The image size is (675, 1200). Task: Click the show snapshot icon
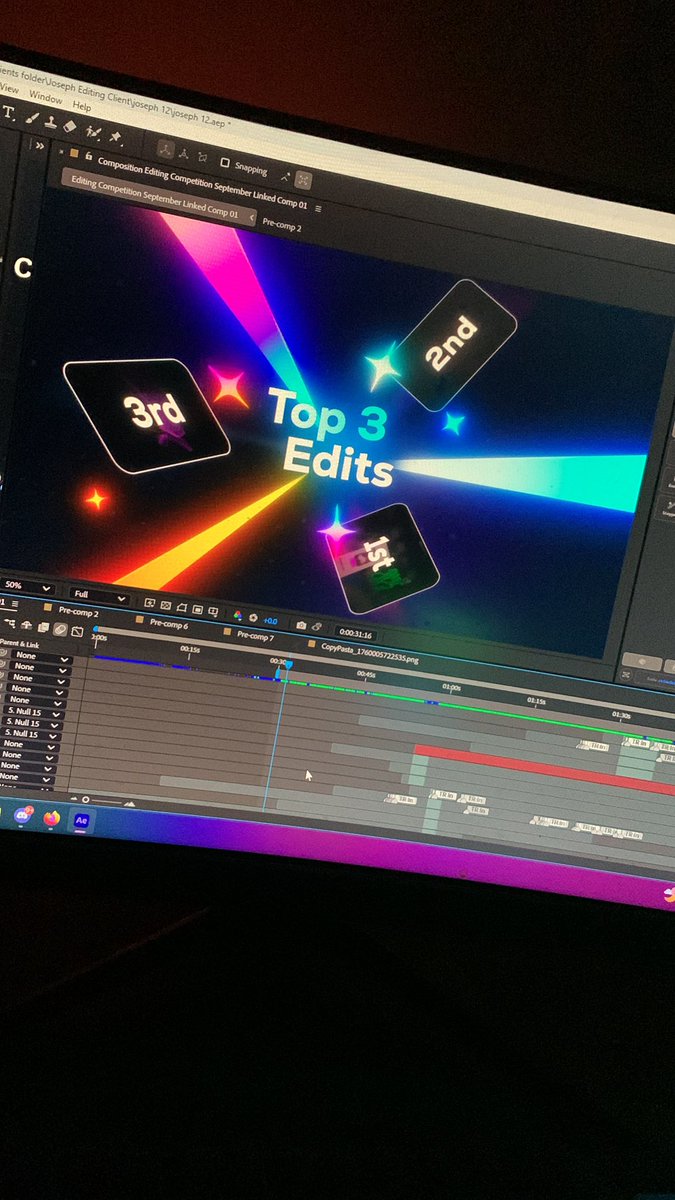pyautogui.click(x=316, y=627)
